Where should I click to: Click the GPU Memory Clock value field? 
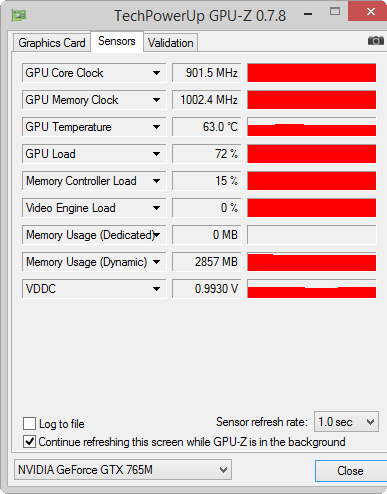click(207, 100)
